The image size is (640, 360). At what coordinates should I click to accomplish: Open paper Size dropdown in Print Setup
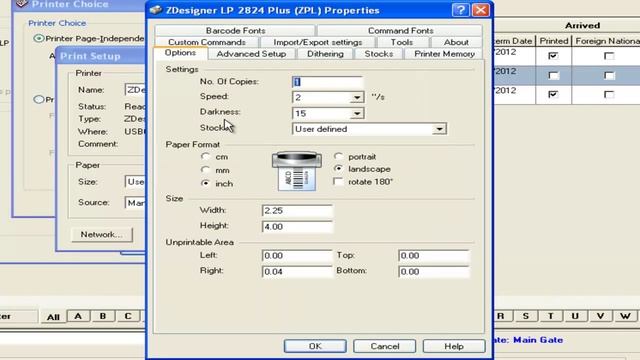click(135, 182)
